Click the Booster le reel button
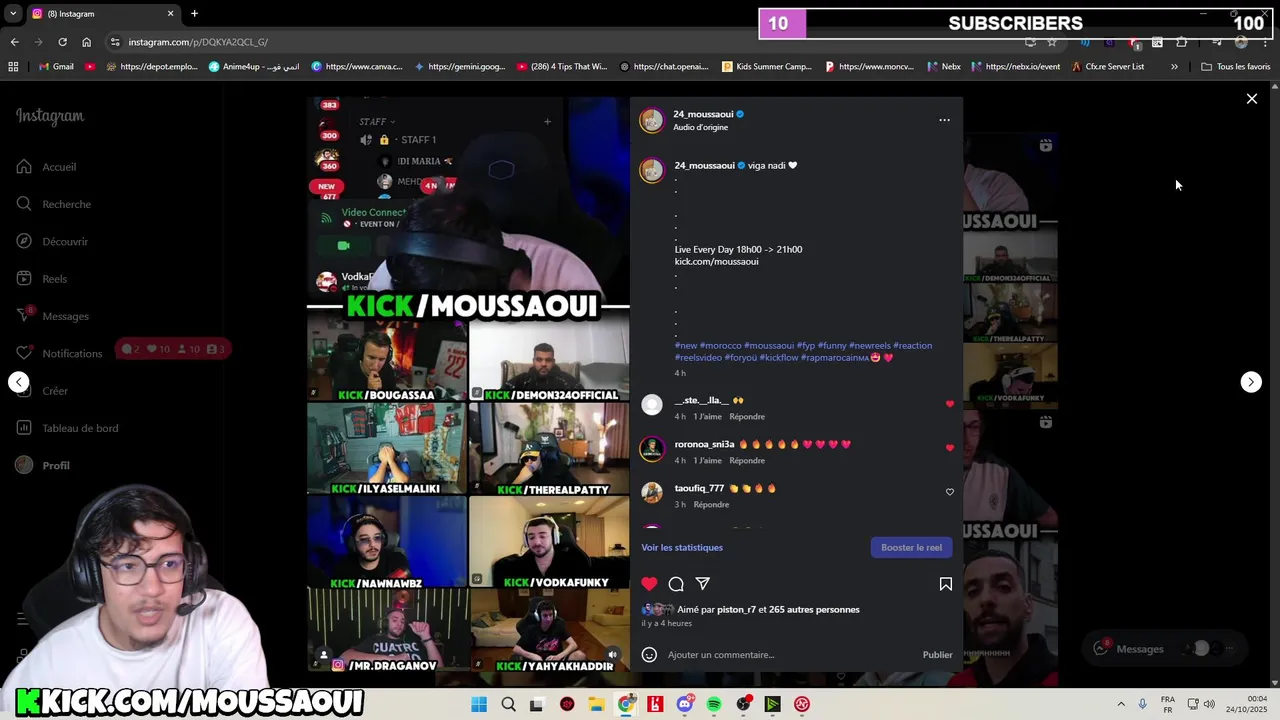 911,548
